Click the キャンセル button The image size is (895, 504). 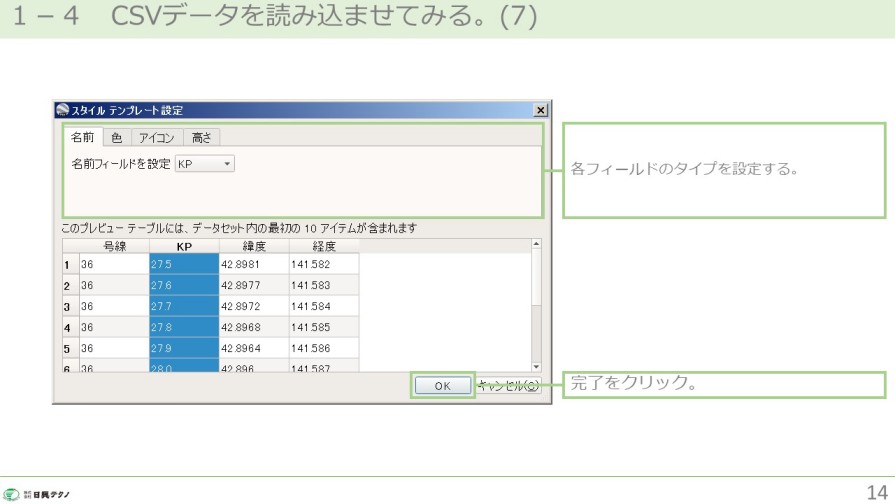[x=508, y=385]
